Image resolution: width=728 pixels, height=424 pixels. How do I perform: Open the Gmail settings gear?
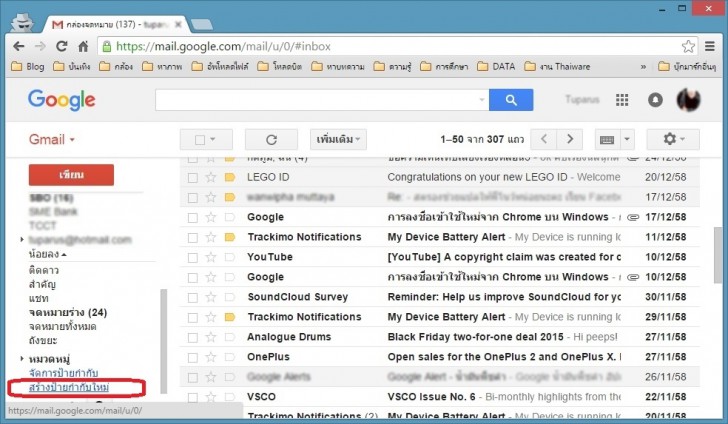[x=673, y=139]
